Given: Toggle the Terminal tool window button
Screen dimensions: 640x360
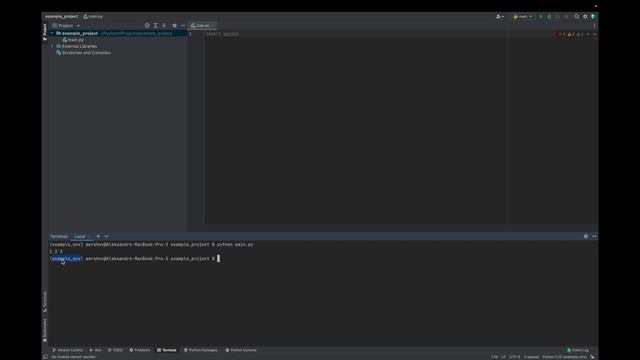Looking at the screenshot, I should tap(167, 350).
